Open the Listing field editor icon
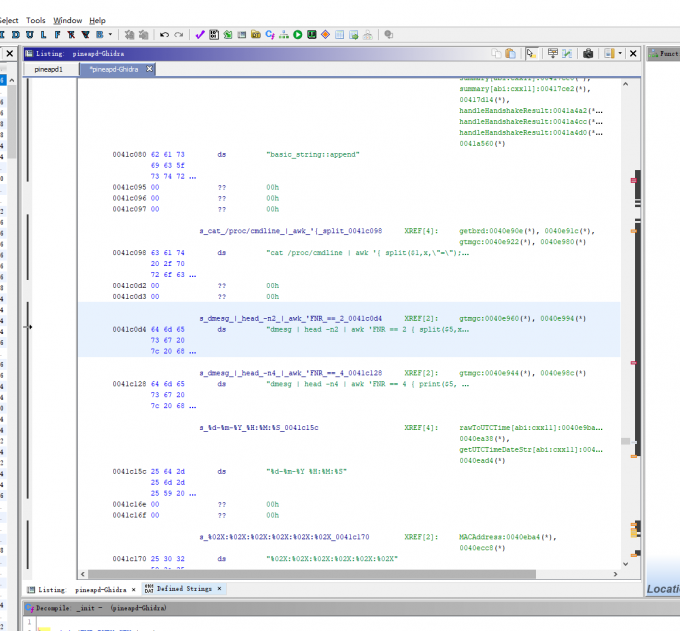The image size is (680, 631). point(552,53)
